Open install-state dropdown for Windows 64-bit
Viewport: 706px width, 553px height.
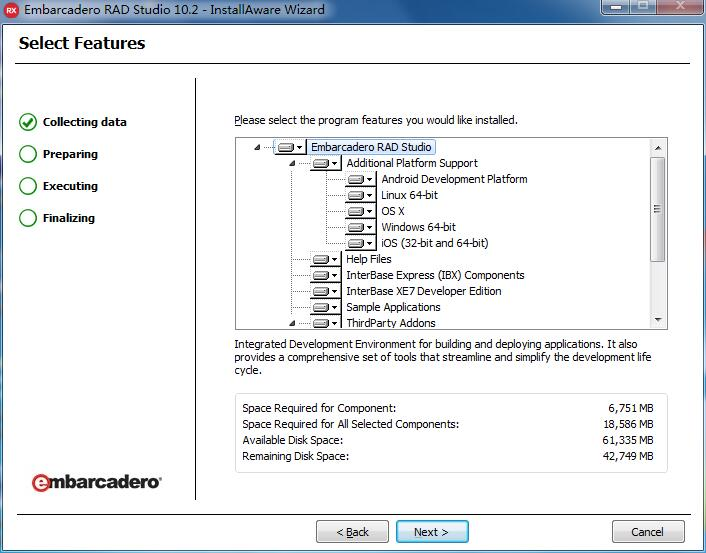pos(361,227)
